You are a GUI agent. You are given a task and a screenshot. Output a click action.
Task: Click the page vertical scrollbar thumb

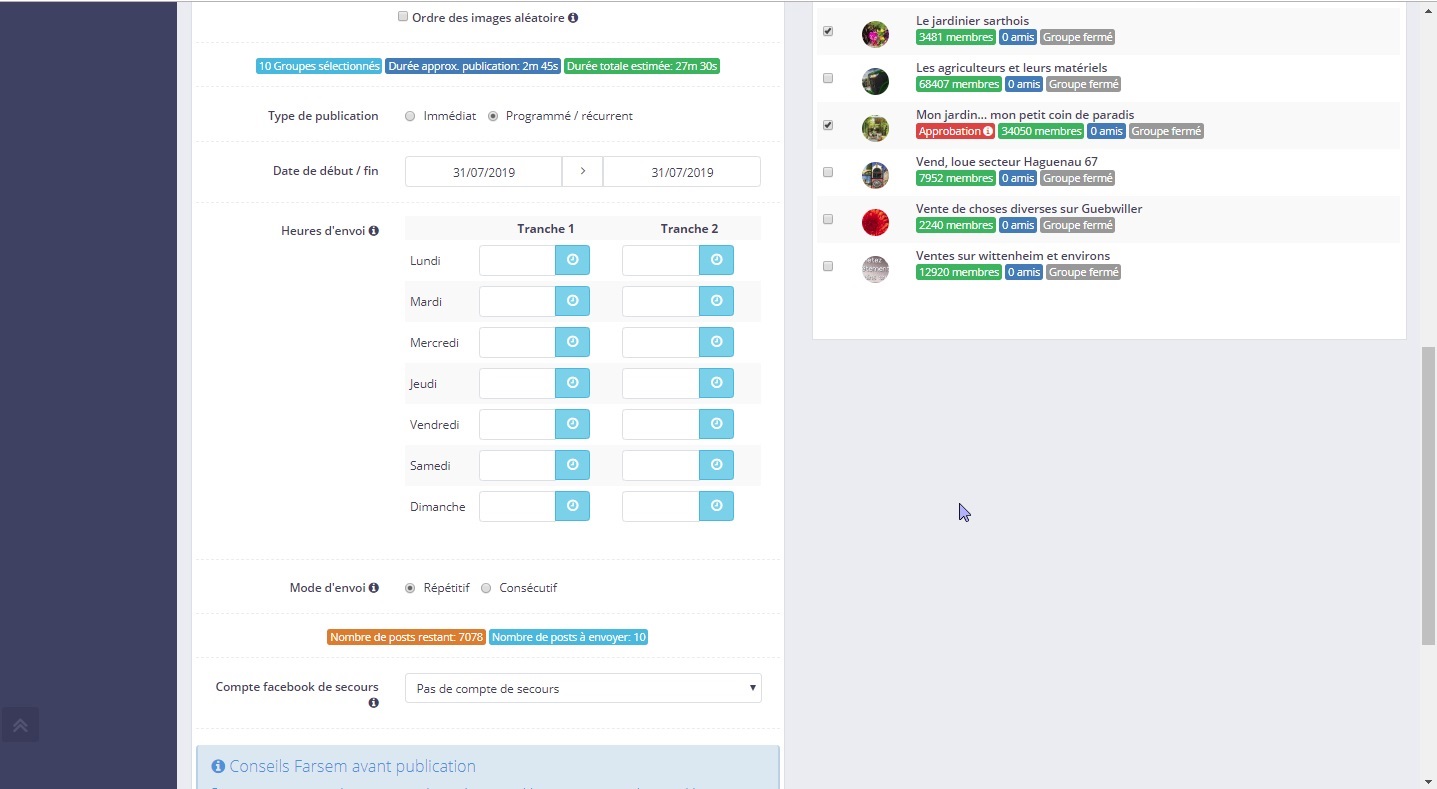[1428, 495]
